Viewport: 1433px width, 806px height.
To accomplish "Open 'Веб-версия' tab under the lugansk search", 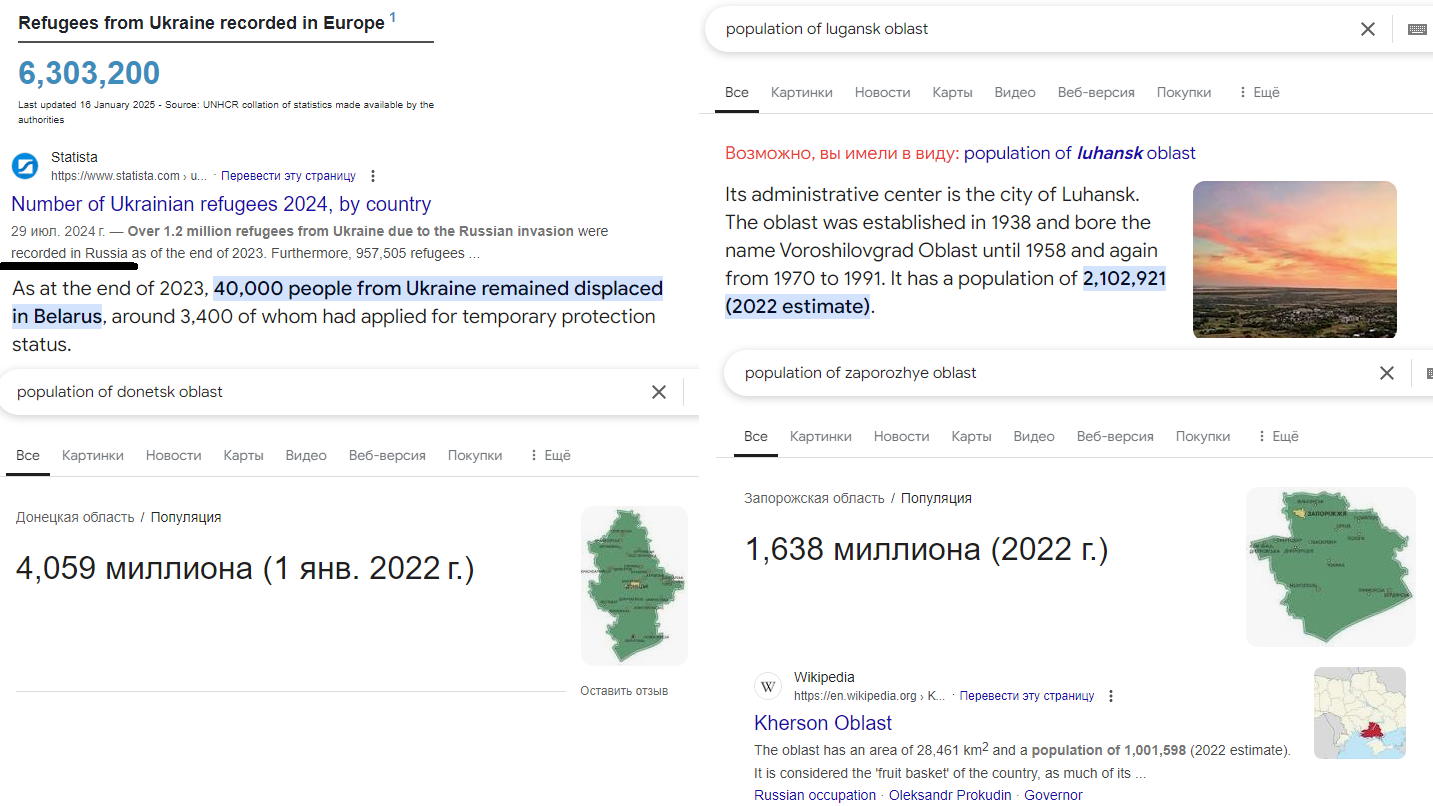I will pos(1096,92).
